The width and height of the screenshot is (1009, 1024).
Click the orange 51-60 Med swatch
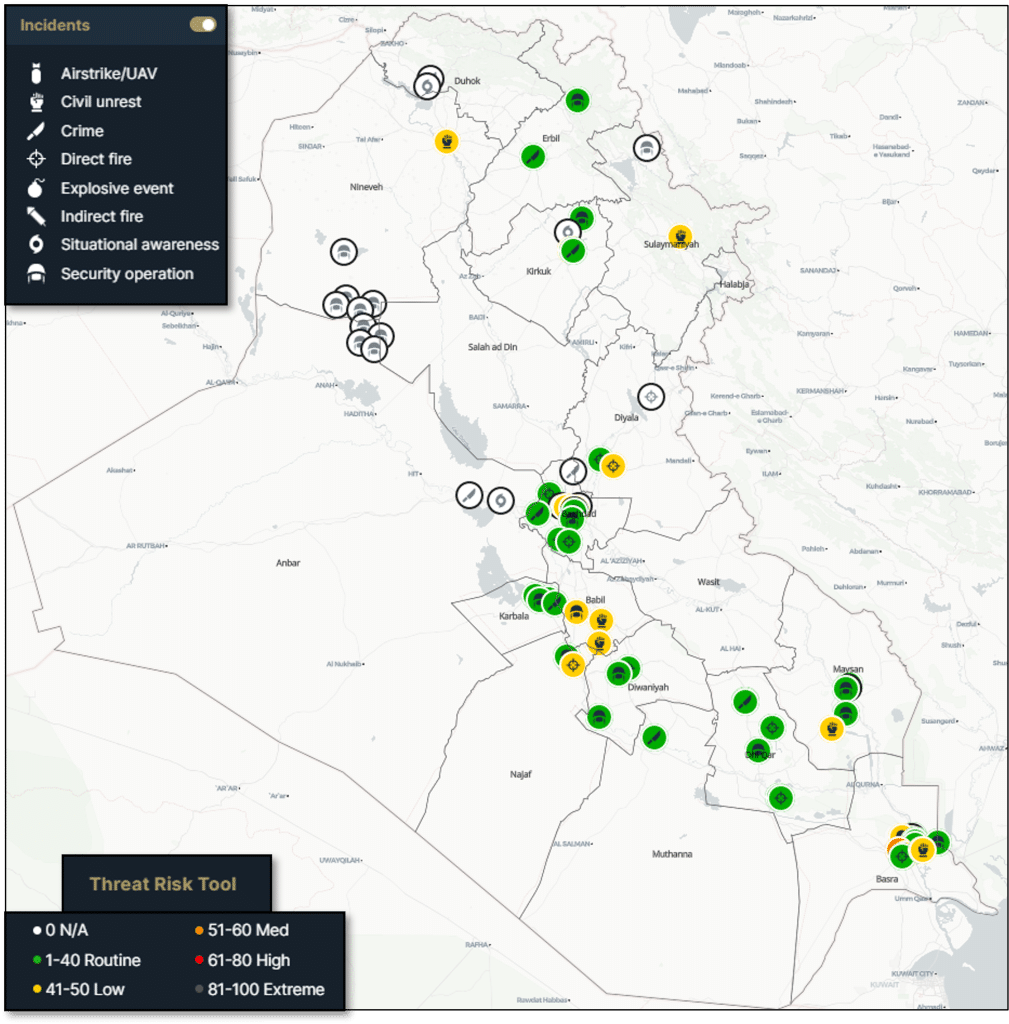(x=200, y=931)
